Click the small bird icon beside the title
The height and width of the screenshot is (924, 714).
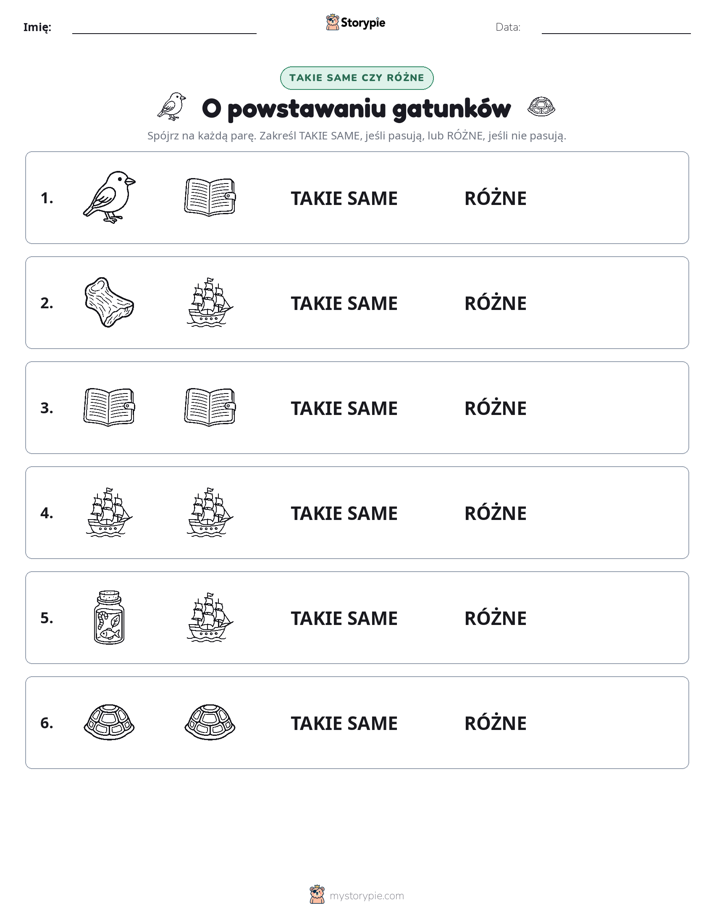[x=171, y=106]
